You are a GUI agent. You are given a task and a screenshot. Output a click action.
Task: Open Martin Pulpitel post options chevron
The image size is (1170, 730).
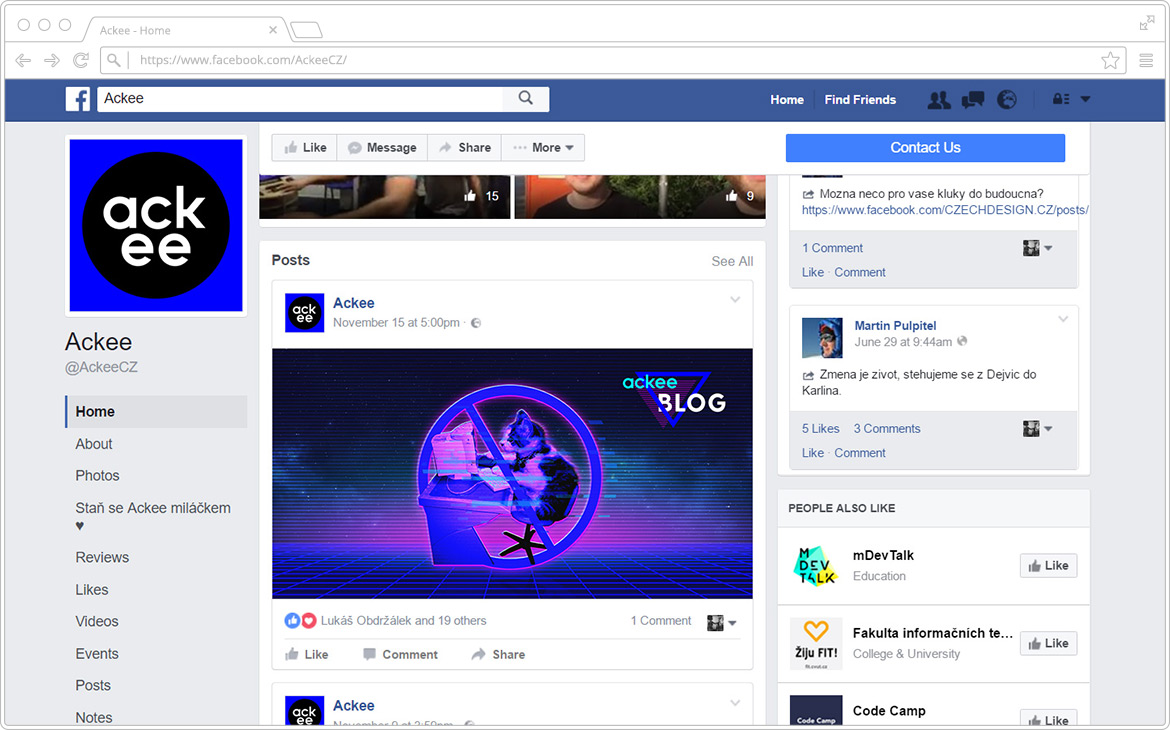pos(1063,319)
